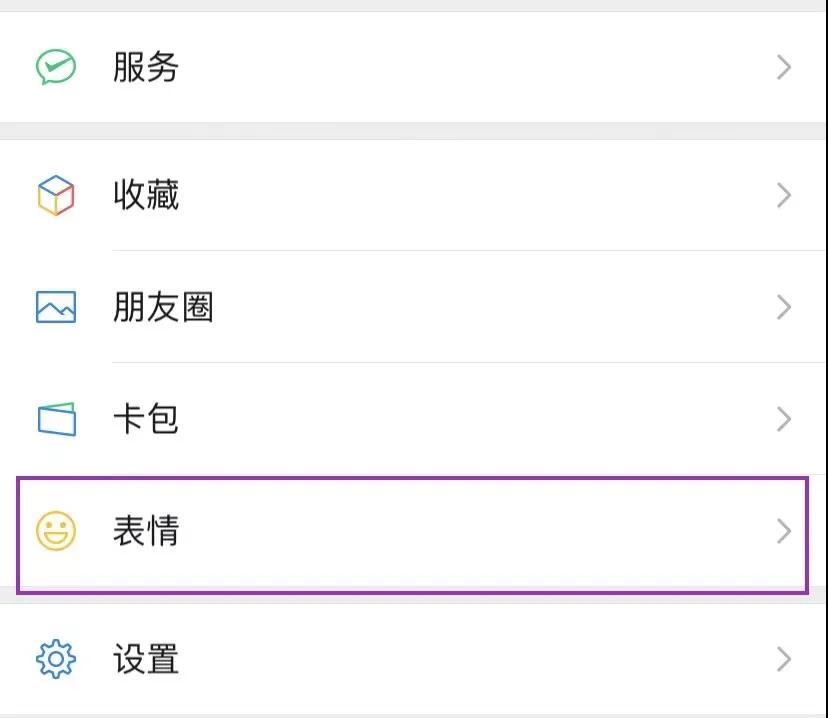Click the blue Settings gear icon
Viewport: 828px width, 718px height.
(56, 659)
